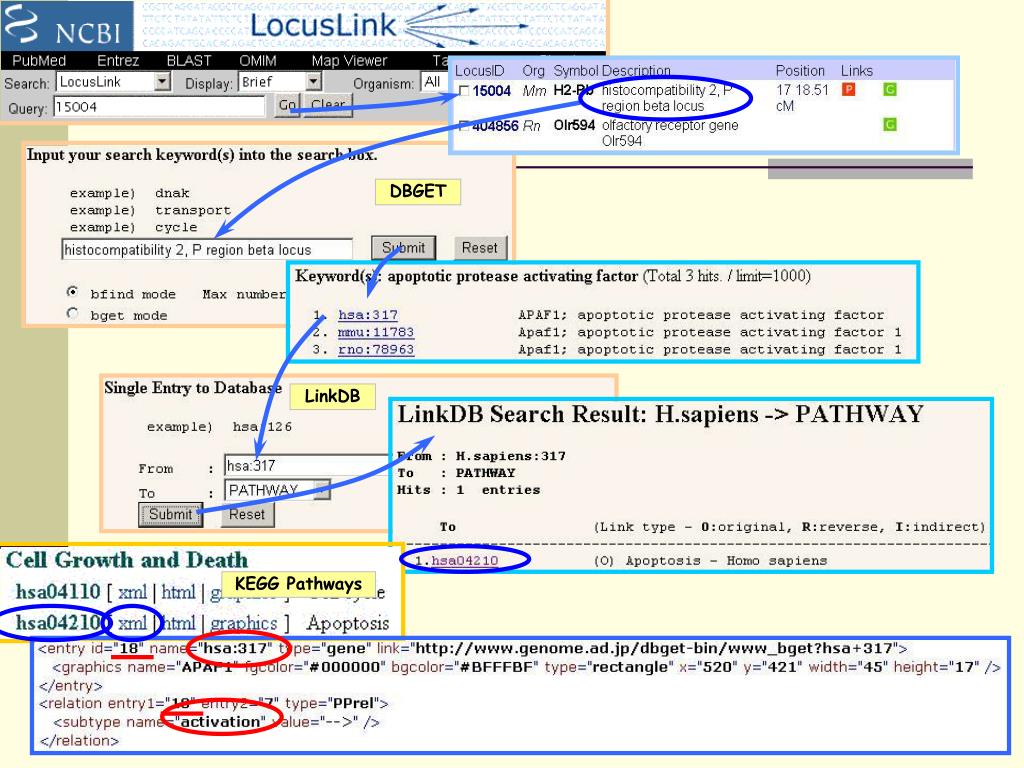Click the 'Apoptosis - Homo sapiens' result text

click(x=726, y=560)
